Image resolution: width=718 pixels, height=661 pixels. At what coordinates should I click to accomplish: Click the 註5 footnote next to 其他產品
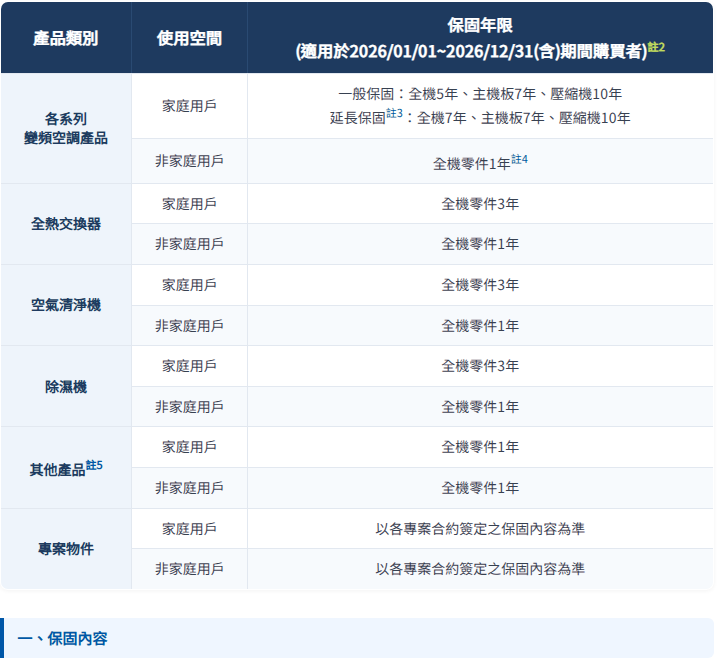[94, 466]
